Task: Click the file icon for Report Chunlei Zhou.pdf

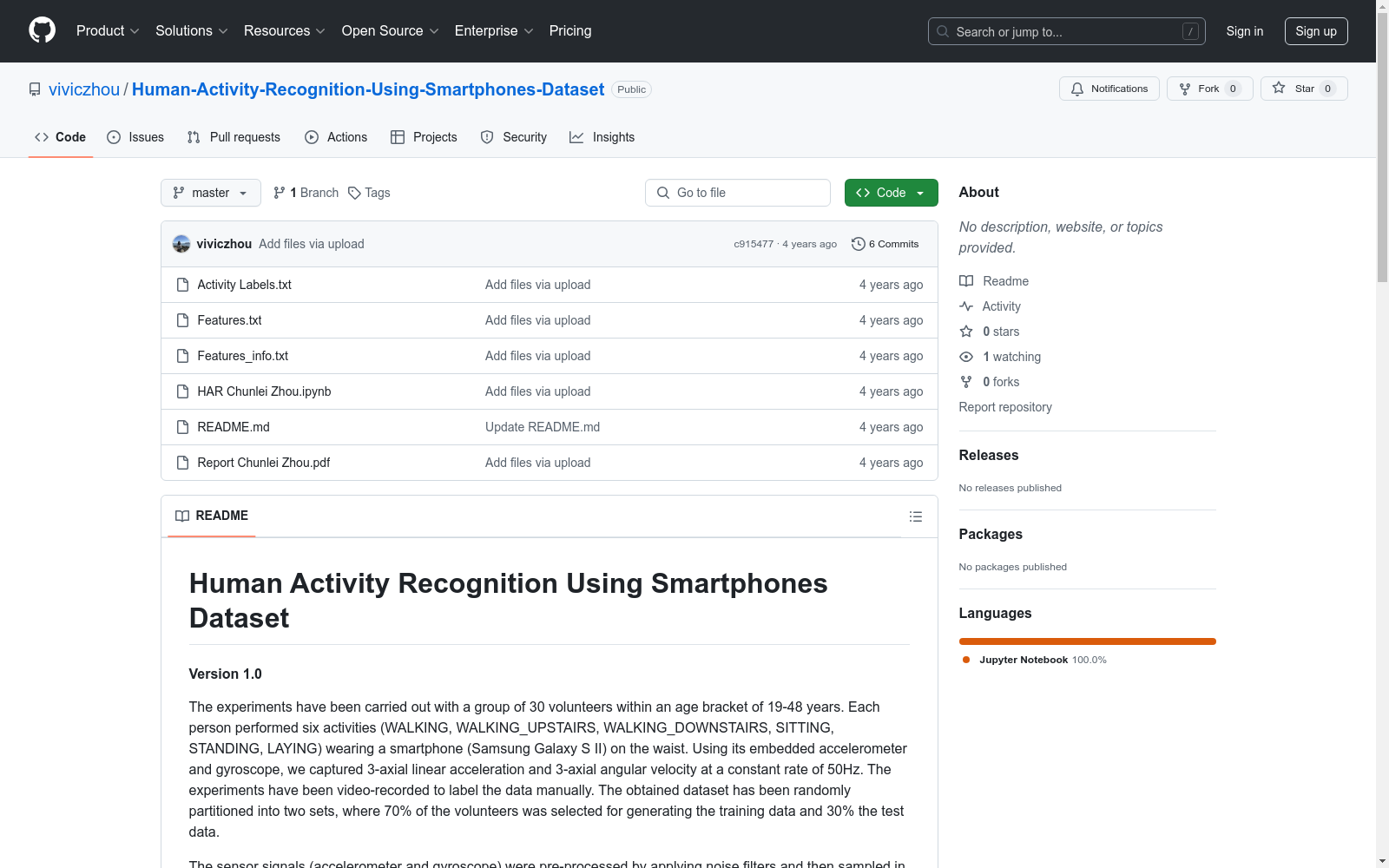Action: click(x=182, y=463)
